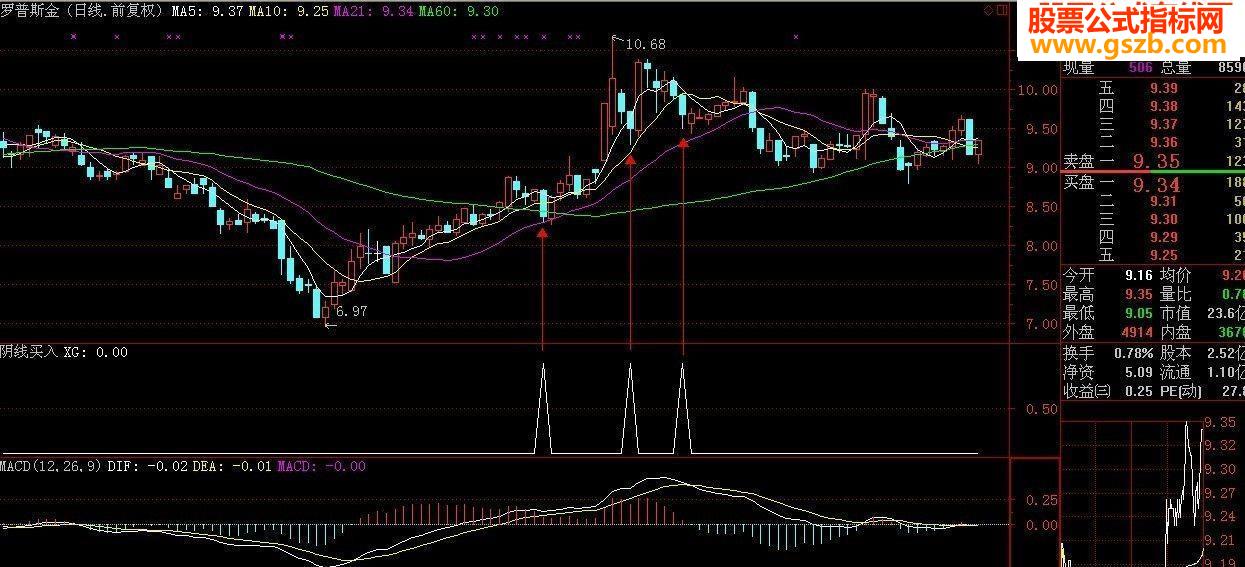Click the 换手 turnover rate 0.78%
Screen dimensions: 1245x567
pyautogui.click(x=1134, y=353)
